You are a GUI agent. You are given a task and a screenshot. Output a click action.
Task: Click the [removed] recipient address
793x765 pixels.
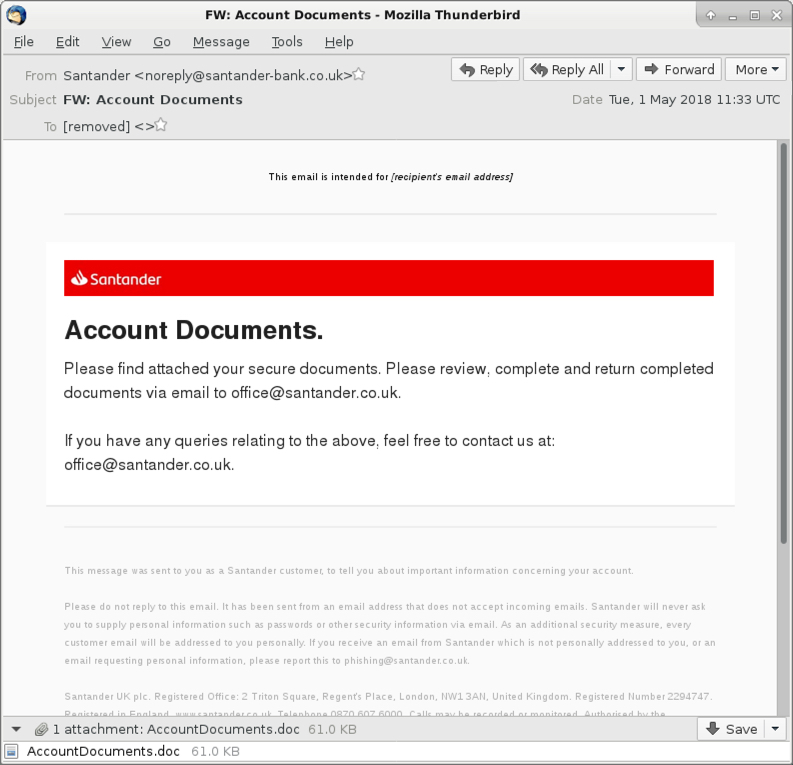[109, 126]
